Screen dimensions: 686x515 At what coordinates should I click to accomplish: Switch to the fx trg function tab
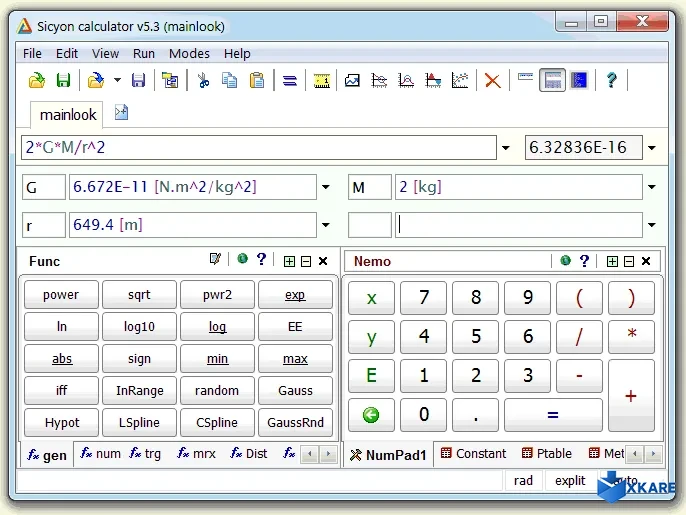click(145, 454)
